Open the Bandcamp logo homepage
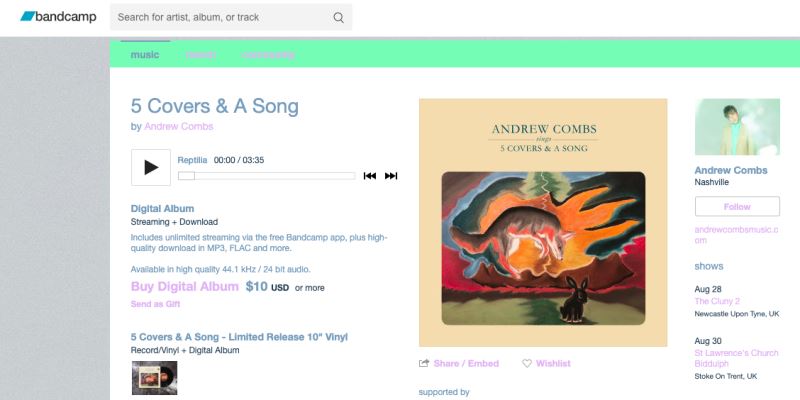 pos(58,17)
